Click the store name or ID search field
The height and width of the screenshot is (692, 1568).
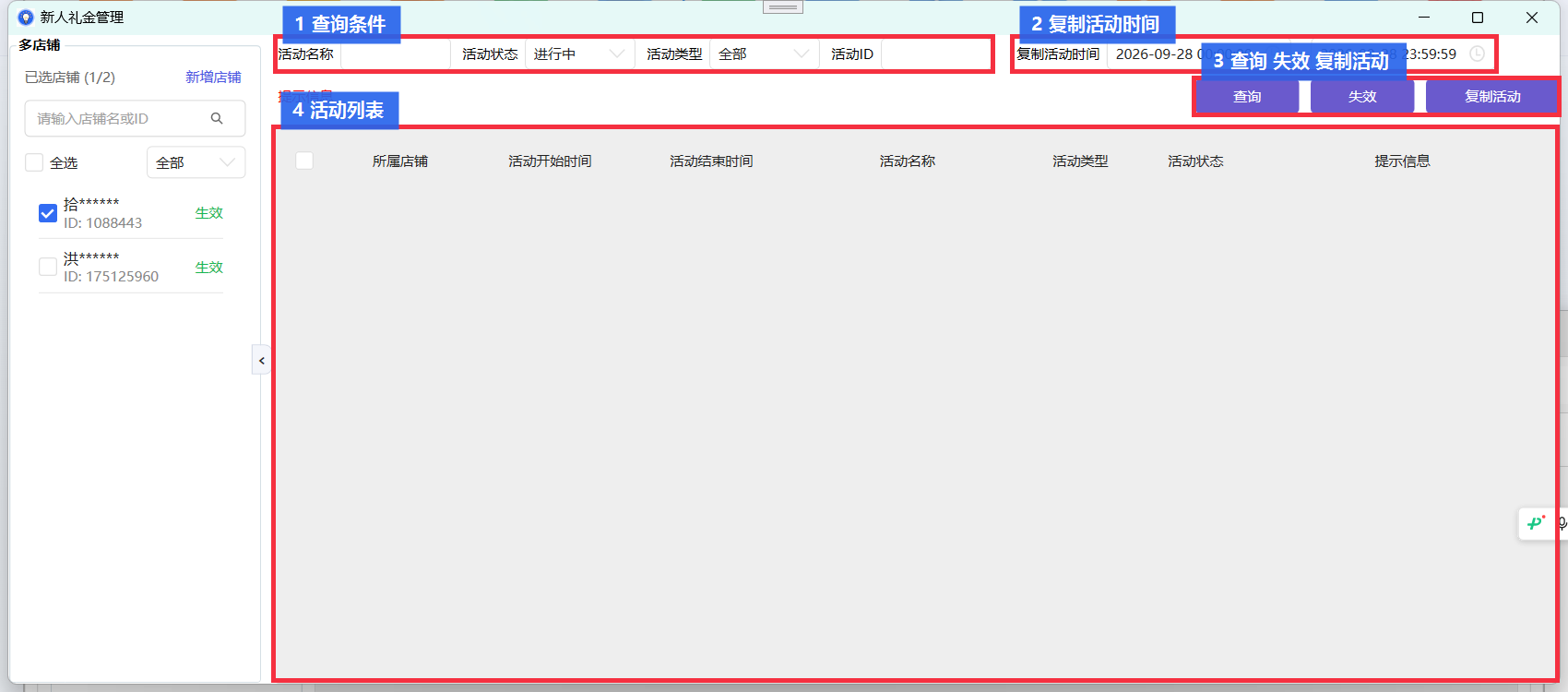pyautogui.click(x=135, y=118)
